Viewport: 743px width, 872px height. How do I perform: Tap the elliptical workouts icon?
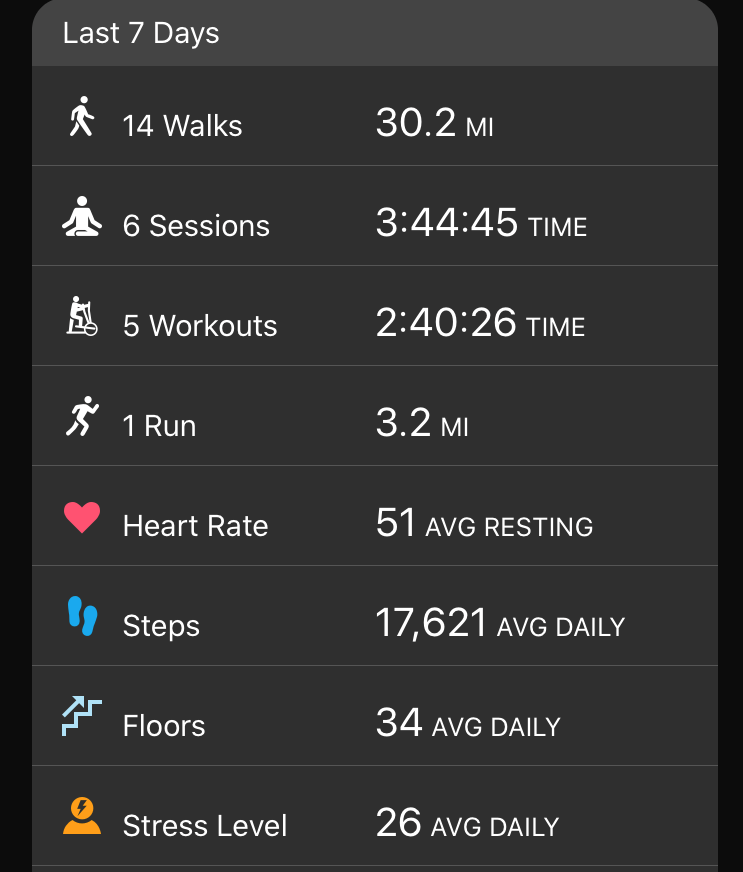[x=82, y=316]
